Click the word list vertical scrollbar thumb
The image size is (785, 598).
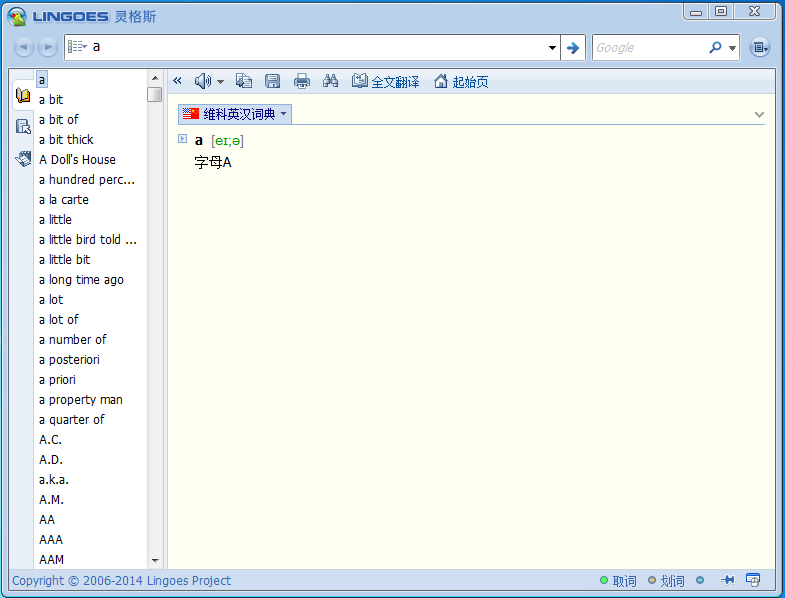click(154, 95)
